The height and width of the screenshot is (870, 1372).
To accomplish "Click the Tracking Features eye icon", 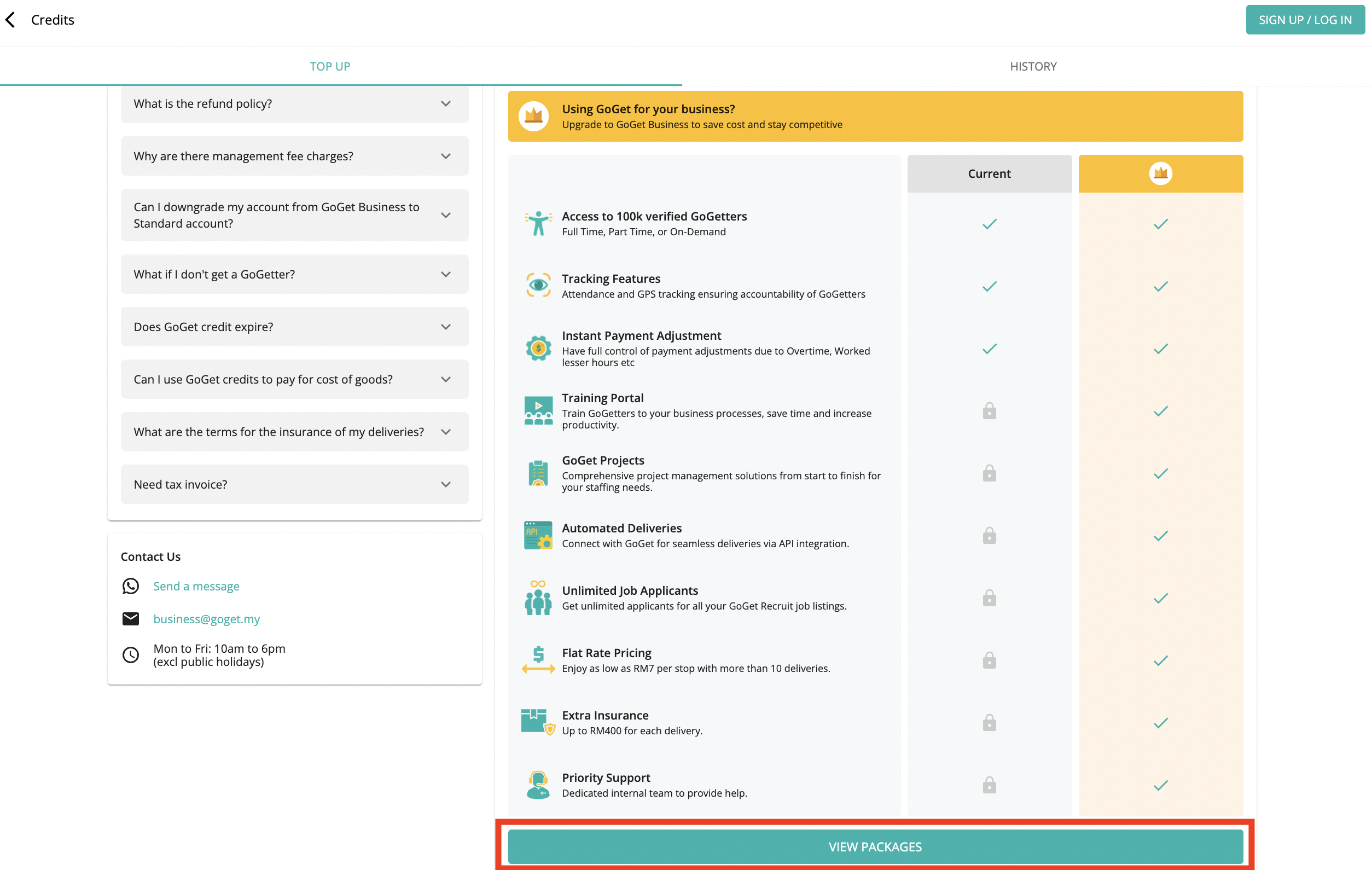I will tap(538, 285).
